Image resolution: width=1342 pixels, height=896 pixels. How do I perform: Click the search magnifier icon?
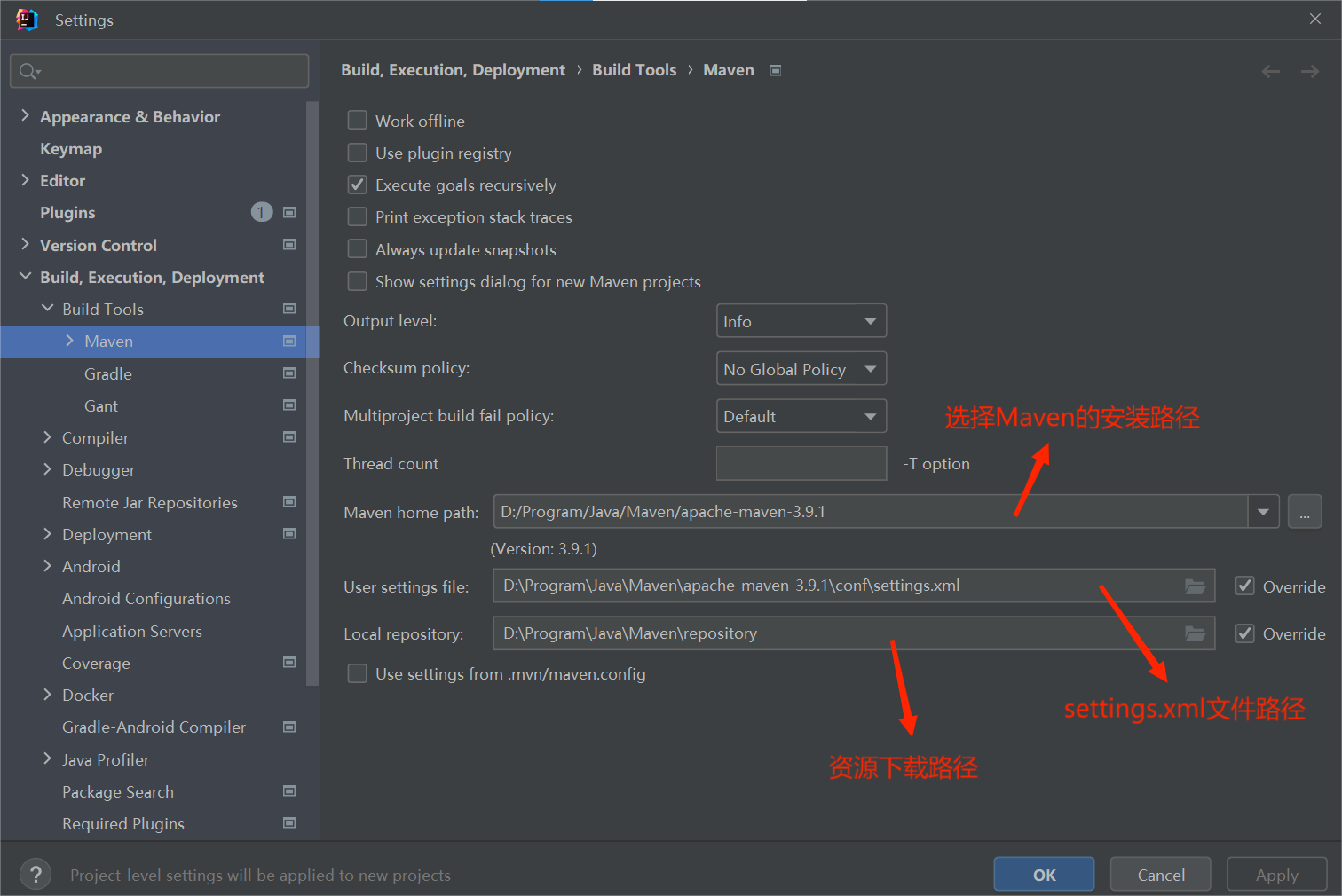pyautogui.click(x=29, y=71)
